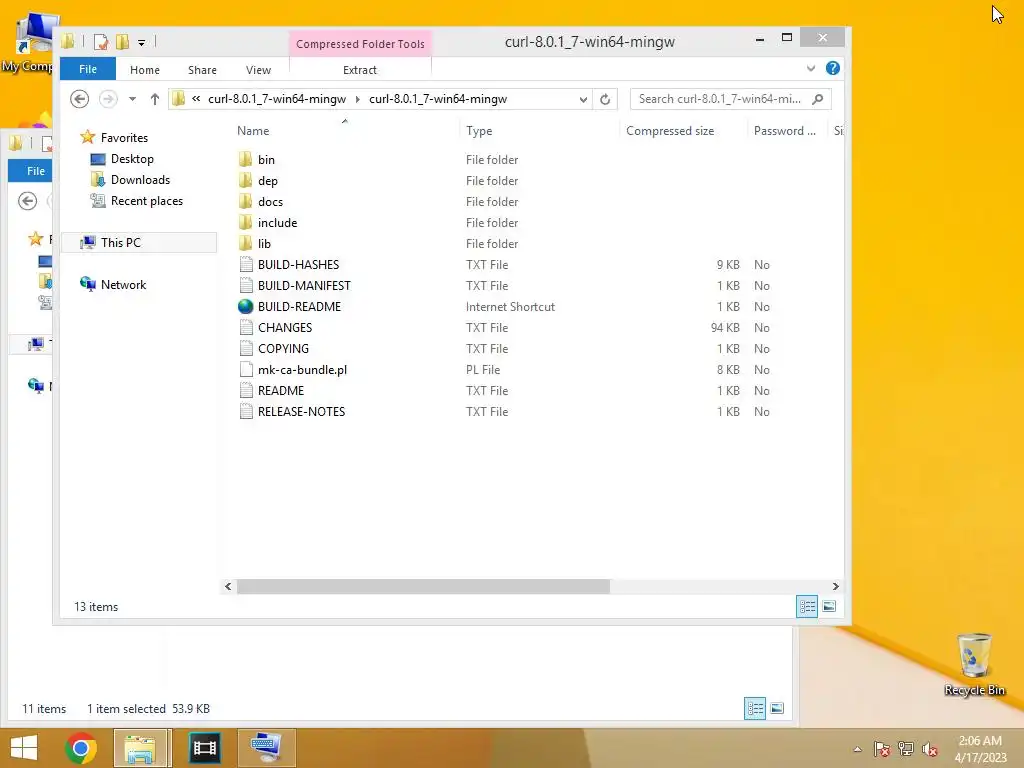
Task: Open the View ribbon tab
Action: pyautogui.click(x=258, y=70)
